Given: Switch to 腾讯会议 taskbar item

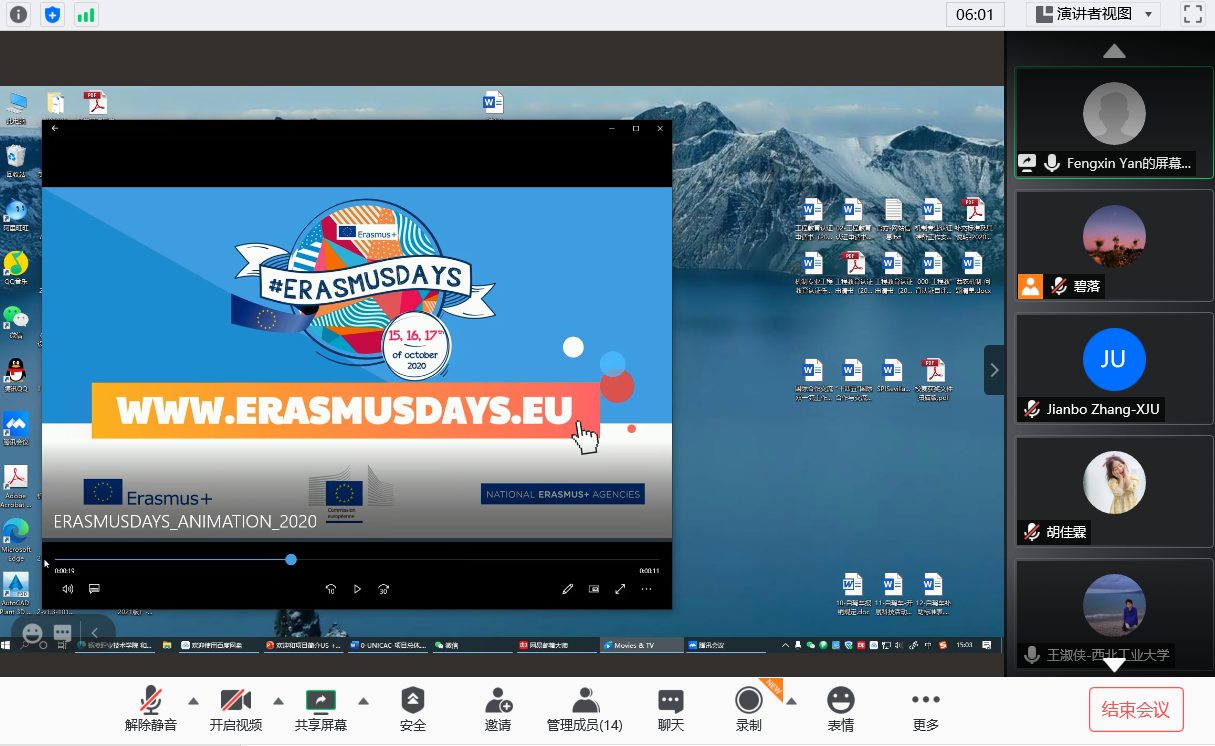Looking at the screenshot, I should 726,645.
